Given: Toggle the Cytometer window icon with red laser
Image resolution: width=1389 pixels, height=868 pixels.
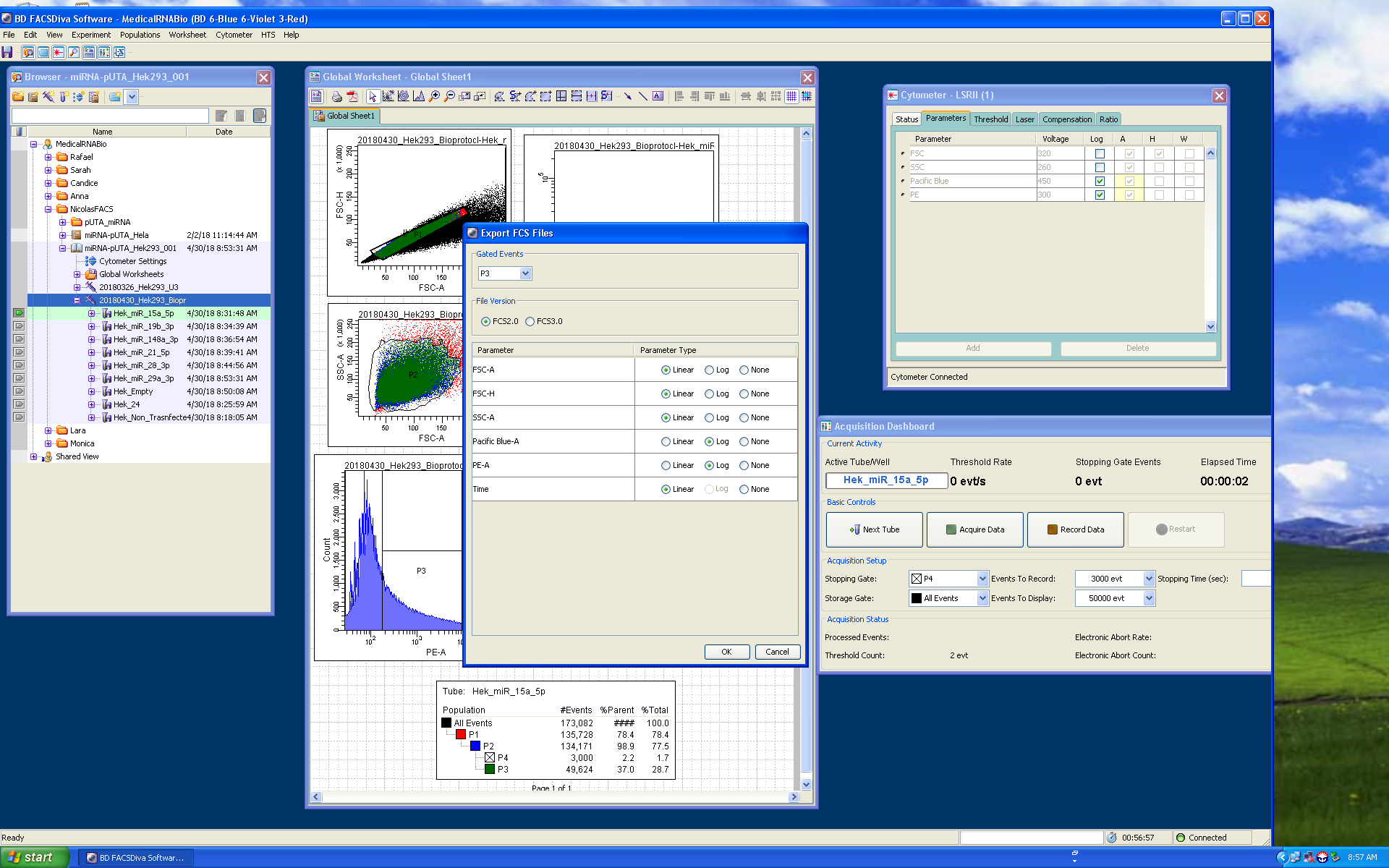Looking at the screenshot, I should point(59,52).
